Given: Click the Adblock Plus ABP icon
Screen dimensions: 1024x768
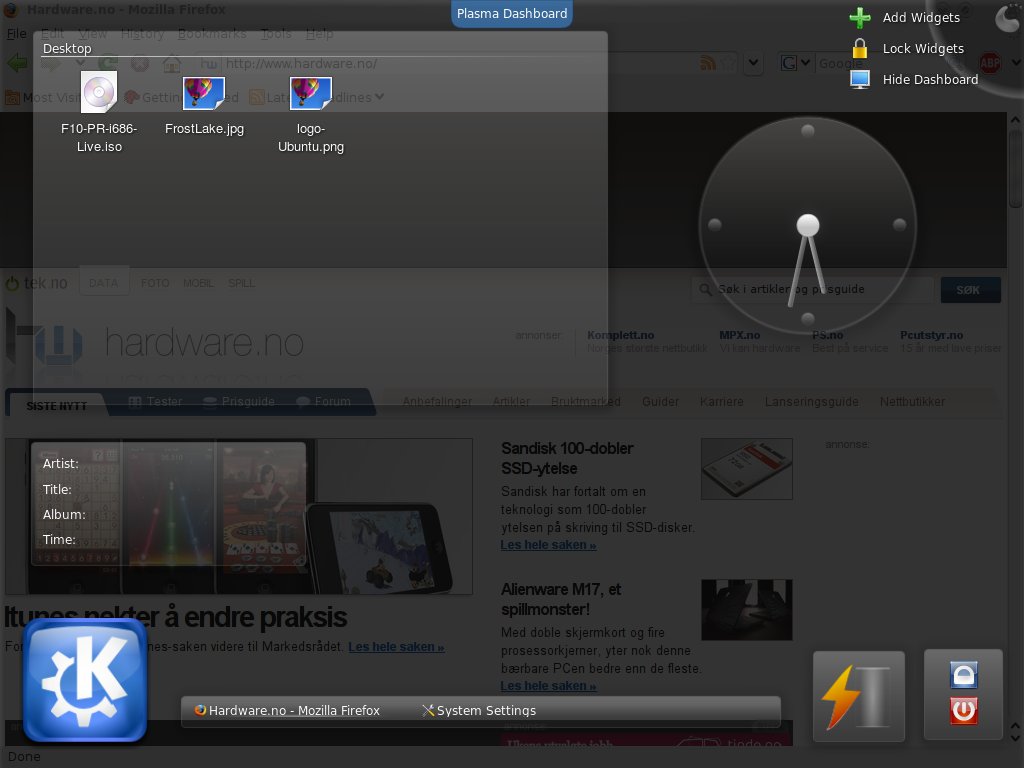Looking at the screenshot, I should coord(989,63).
